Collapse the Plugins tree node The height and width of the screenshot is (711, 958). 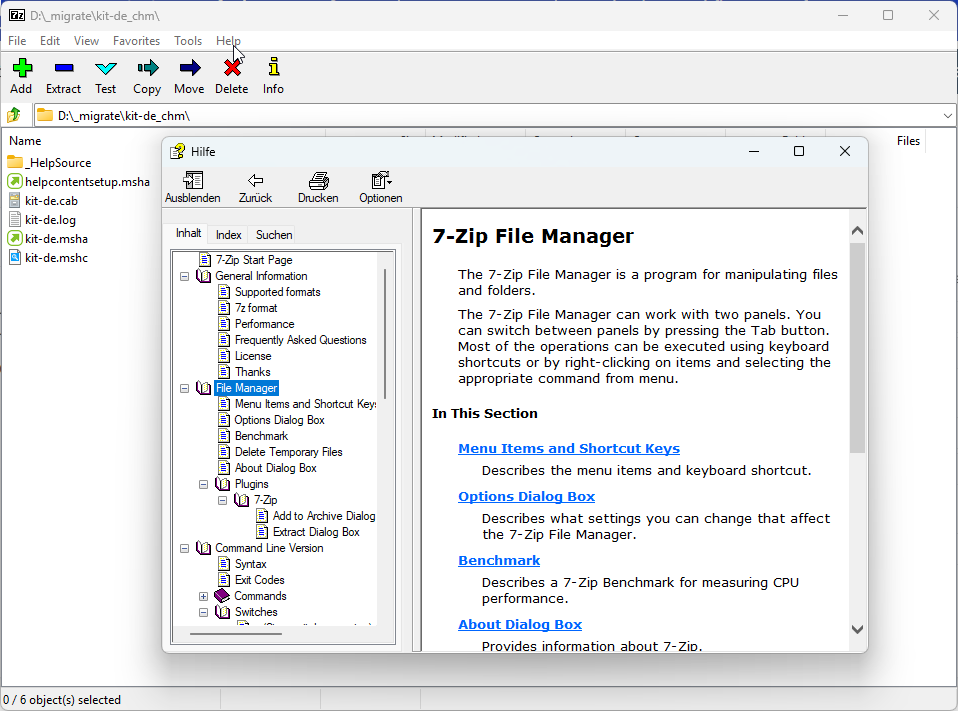(203, 483)
